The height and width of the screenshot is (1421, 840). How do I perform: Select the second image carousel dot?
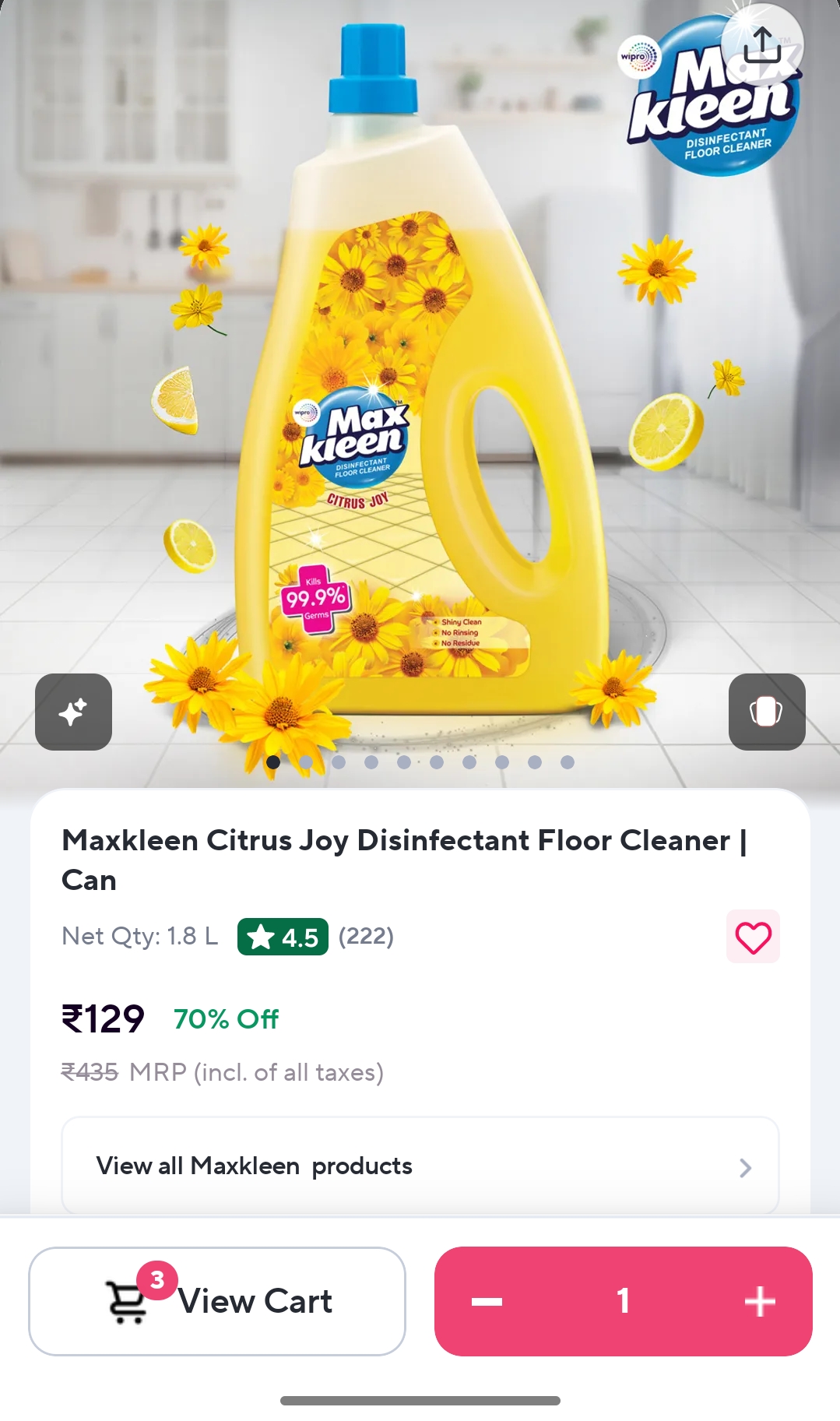[x=306, y=762]
